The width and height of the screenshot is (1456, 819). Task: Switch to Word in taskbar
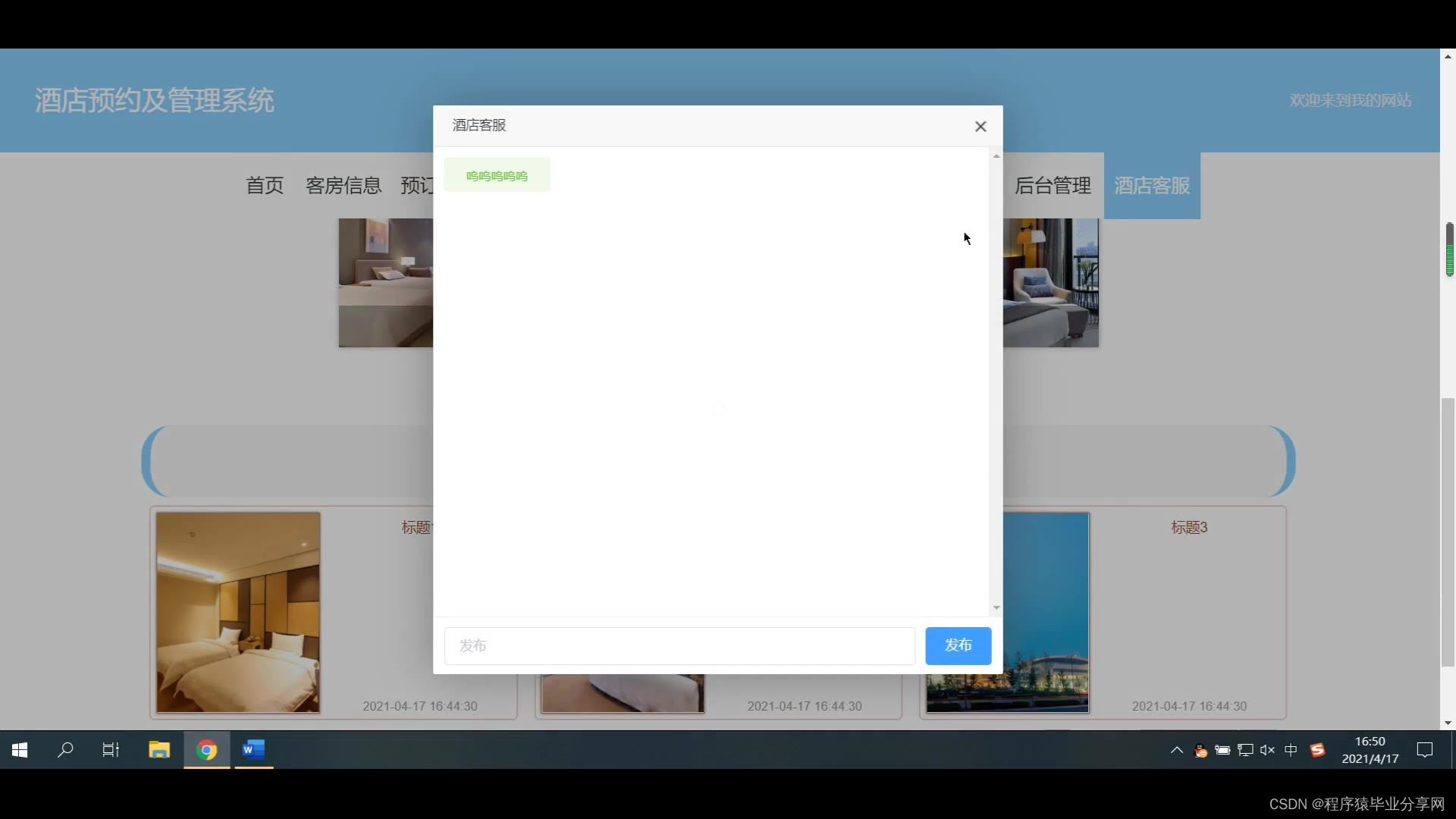[x=253, y=750]
